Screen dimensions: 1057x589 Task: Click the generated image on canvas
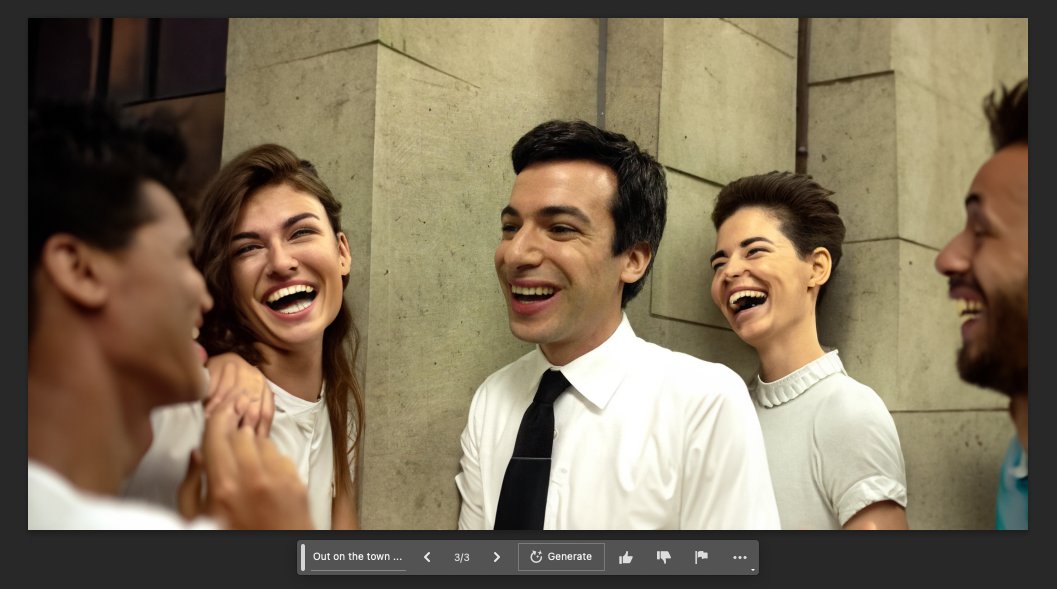(528, 274)
